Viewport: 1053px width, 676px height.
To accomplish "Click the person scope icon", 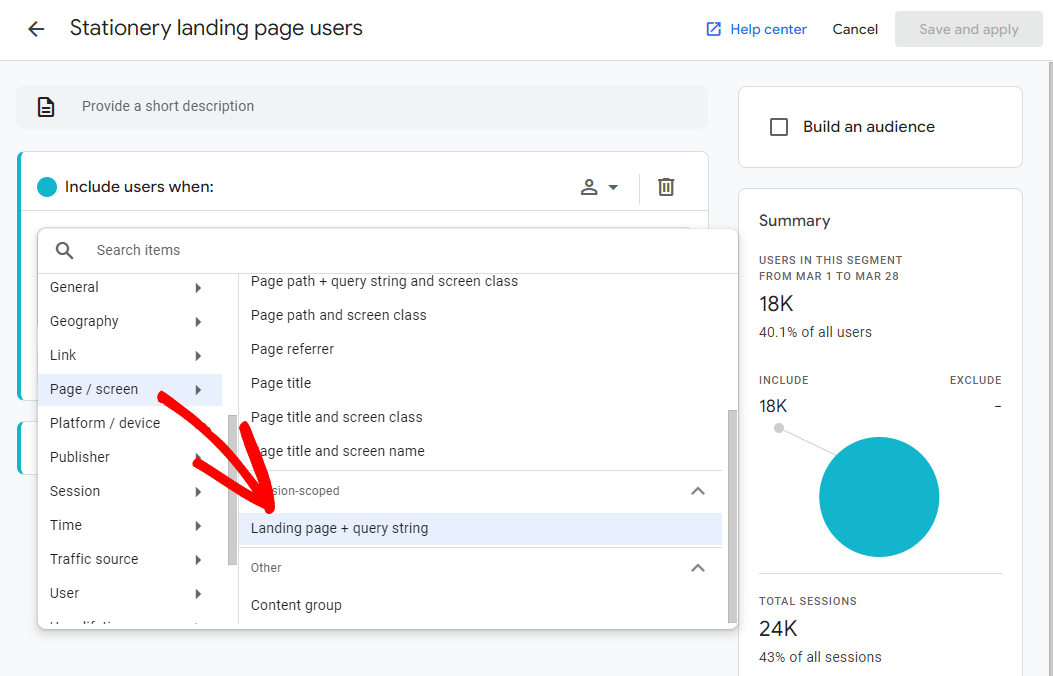I will click(x=589, y=187).
